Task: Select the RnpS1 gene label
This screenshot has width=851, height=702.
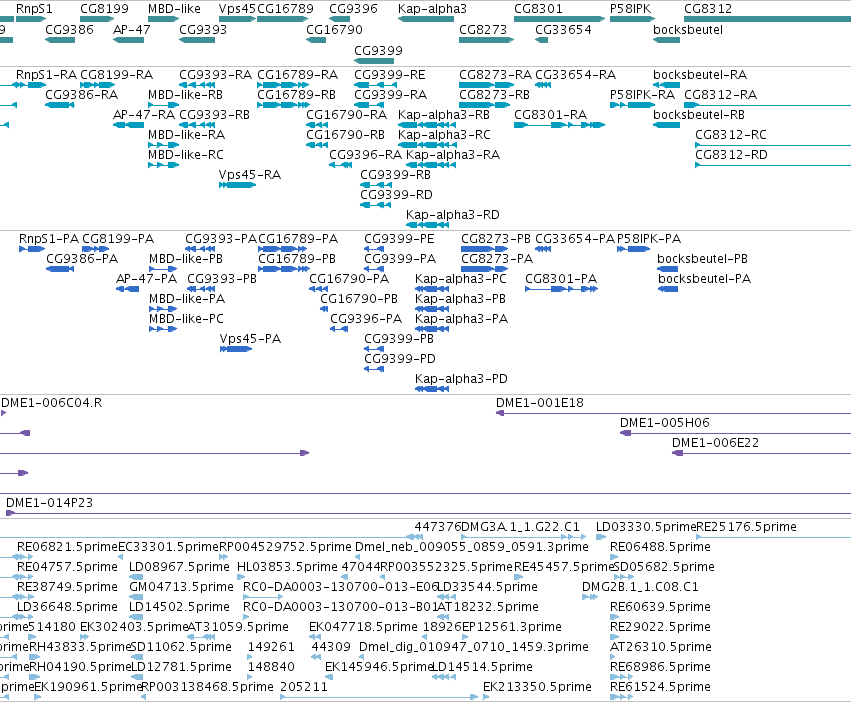Action: 34,9
